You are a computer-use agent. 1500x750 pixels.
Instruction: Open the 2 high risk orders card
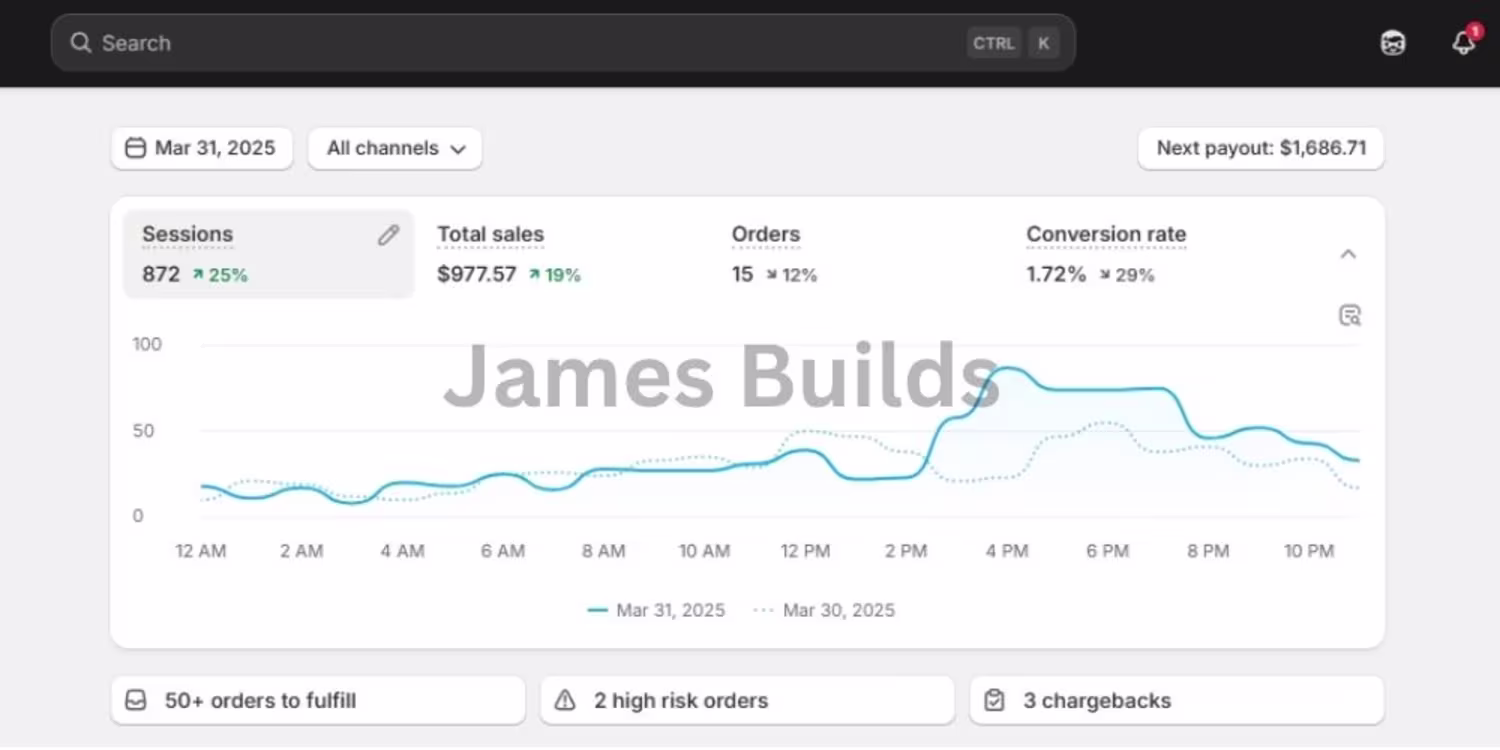[747, 700]
